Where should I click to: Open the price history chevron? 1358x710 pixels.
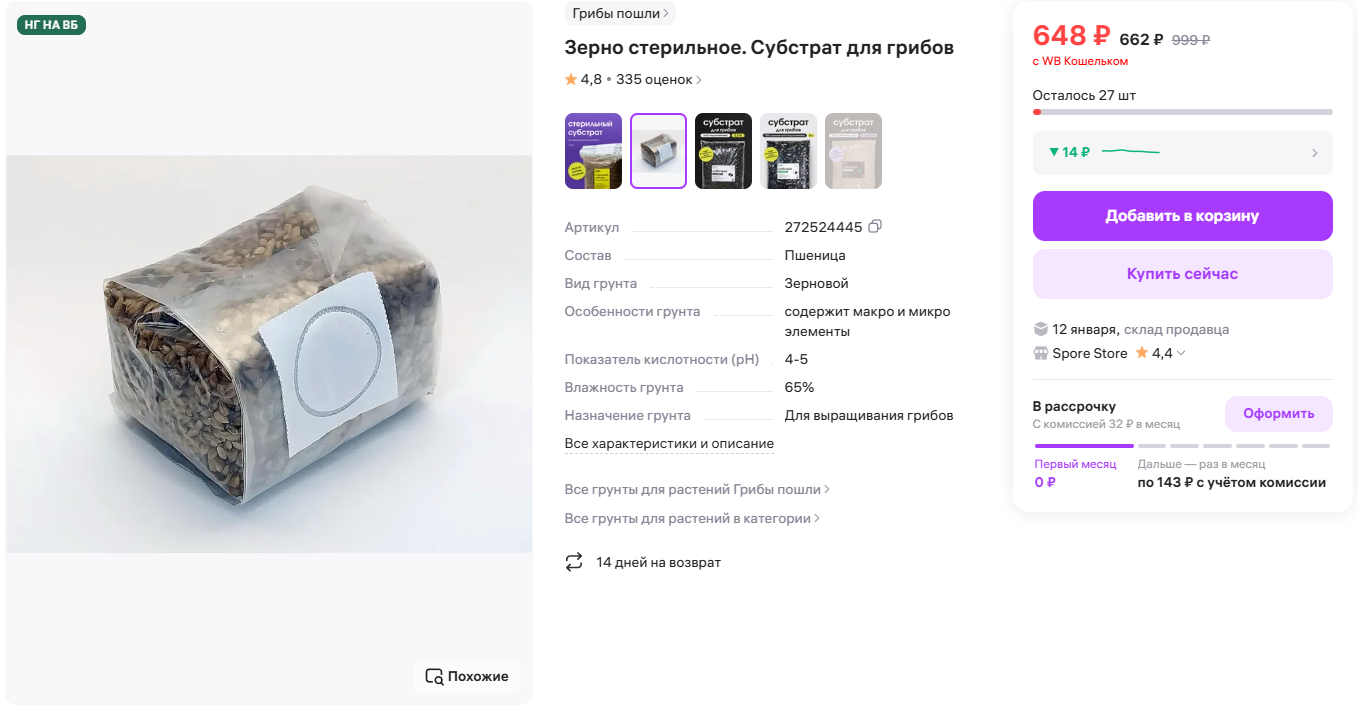(x=1314, y=153)
